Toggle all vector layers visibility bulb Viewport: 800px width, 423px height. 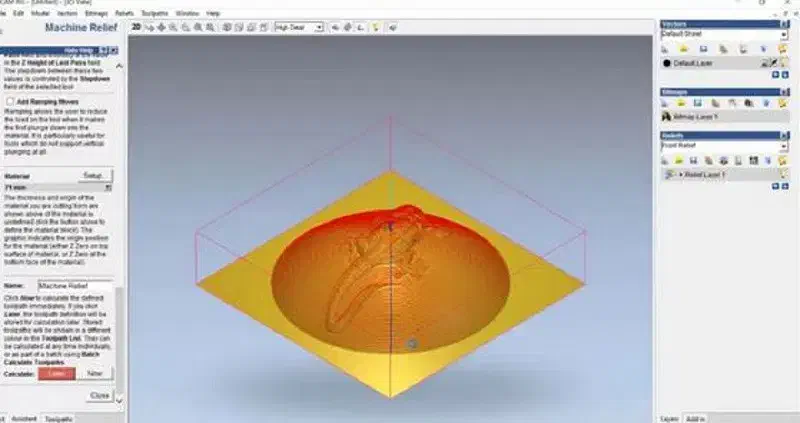coord(783,49)
